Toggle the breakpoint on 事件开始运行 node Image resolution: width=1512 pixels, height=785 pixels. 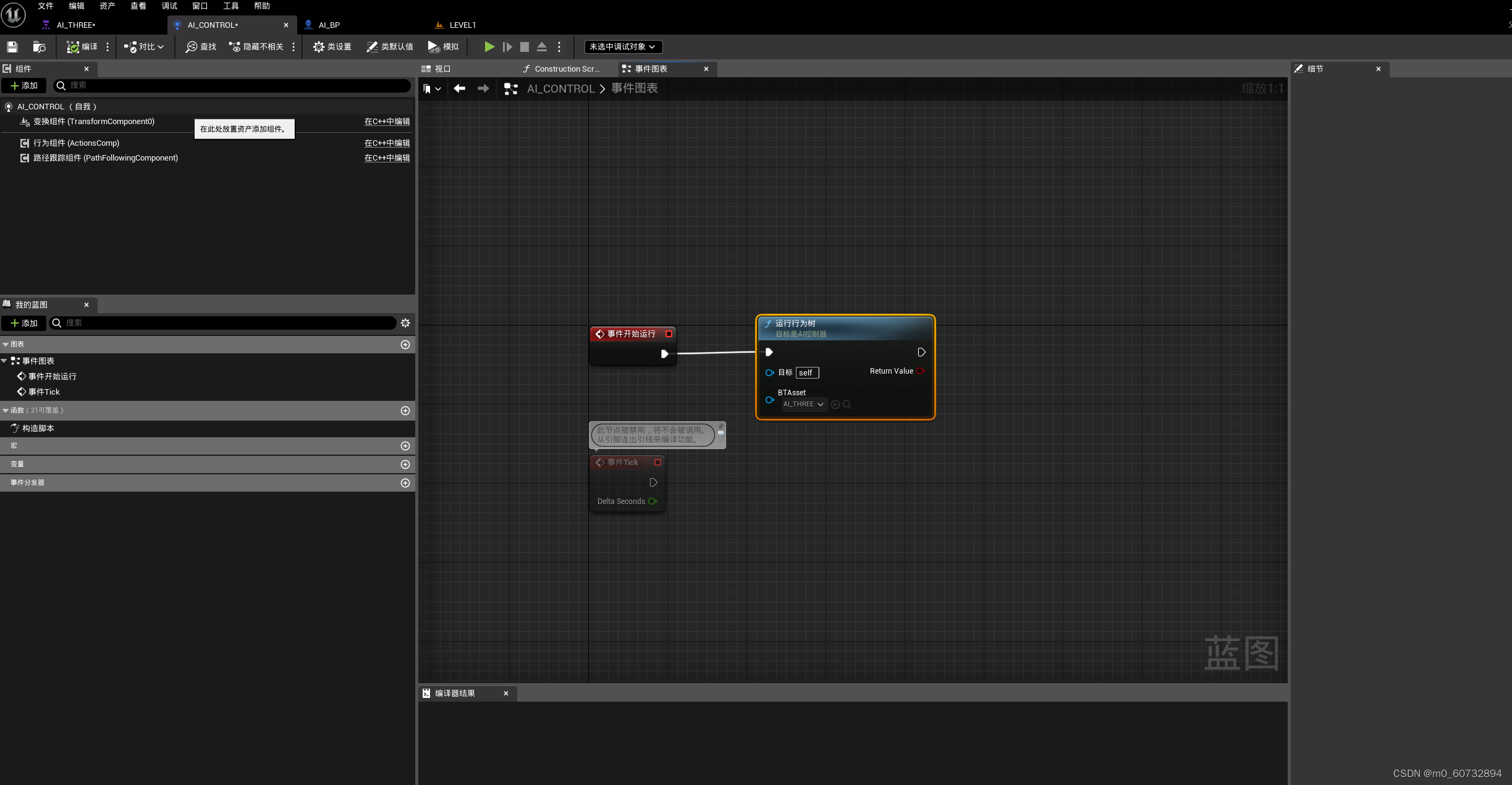pyautogui.click(x=669, y=334)
